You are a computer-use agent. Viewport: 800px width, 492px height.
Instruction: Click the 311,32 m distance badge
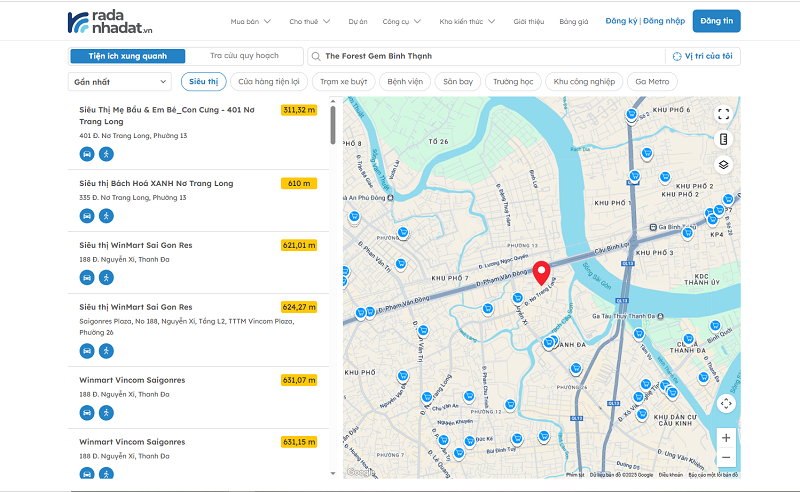click(299, 110)
